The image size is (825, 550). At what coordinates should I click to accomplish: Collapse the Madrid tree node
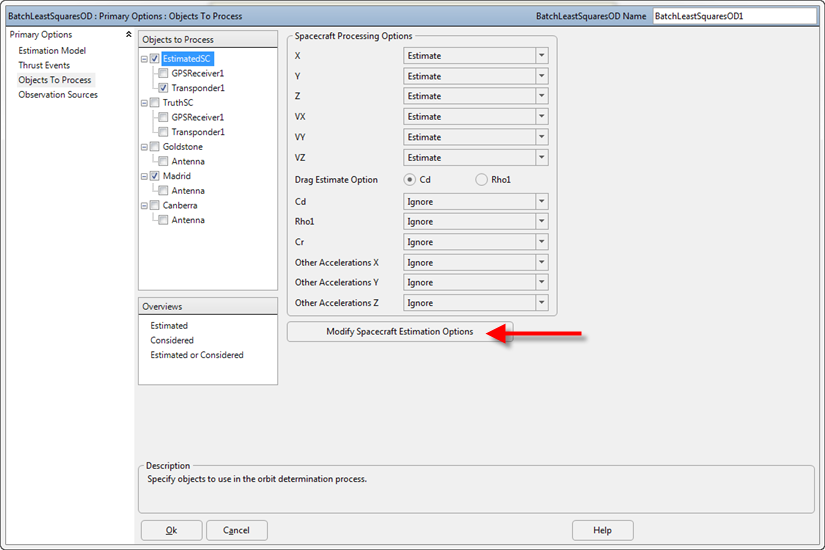coord(144,177)
